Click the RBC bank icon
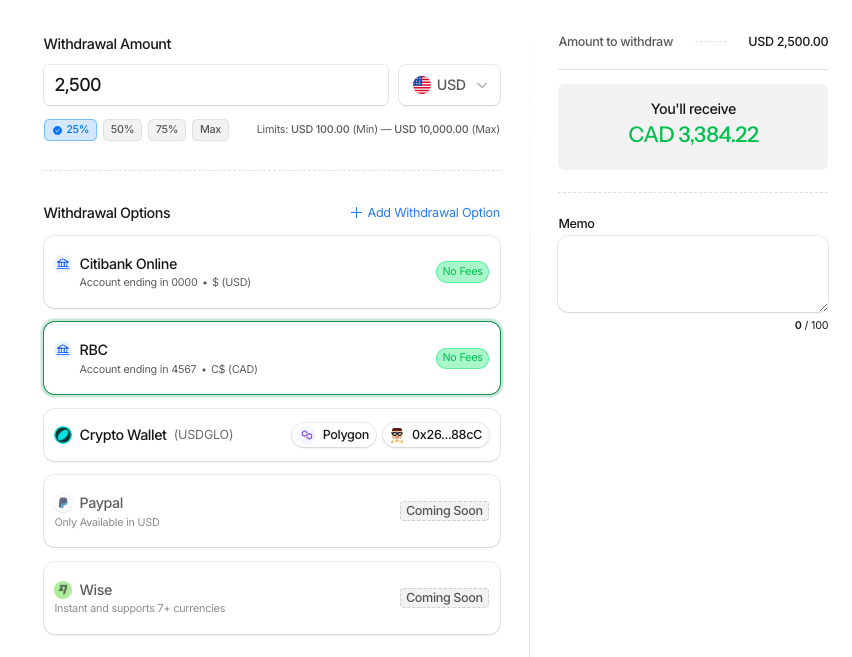The height and width of the screenshot is (657, 852). tap(63, 350)
